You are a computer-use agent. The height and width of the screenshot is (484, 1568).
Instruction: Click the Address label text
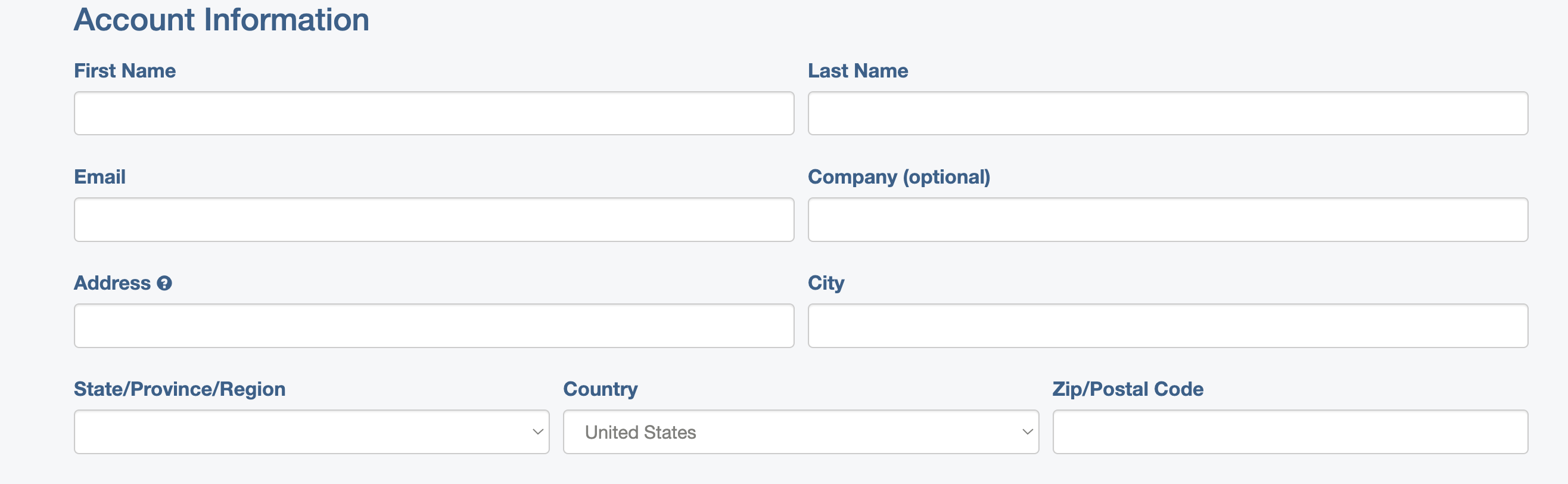113,283
